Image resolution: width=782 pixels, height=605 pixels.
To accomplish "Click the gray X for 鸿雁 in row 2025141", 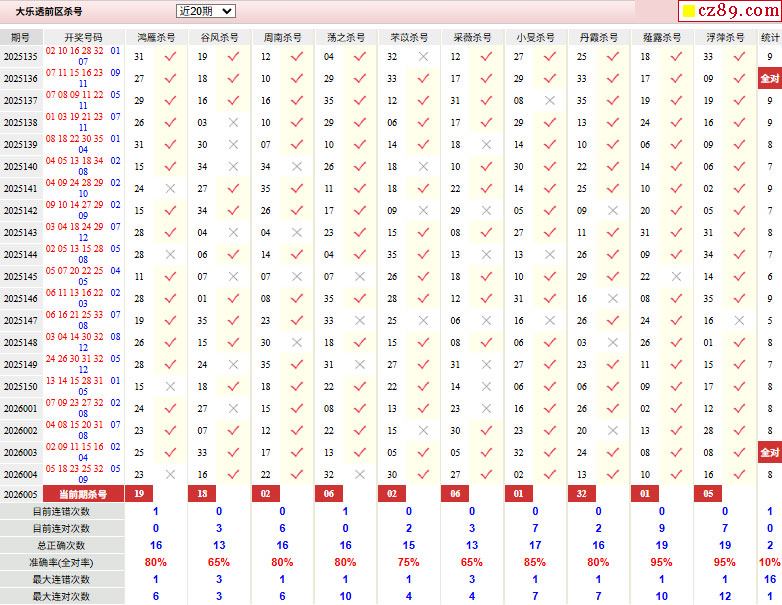I will pos(170,189).
